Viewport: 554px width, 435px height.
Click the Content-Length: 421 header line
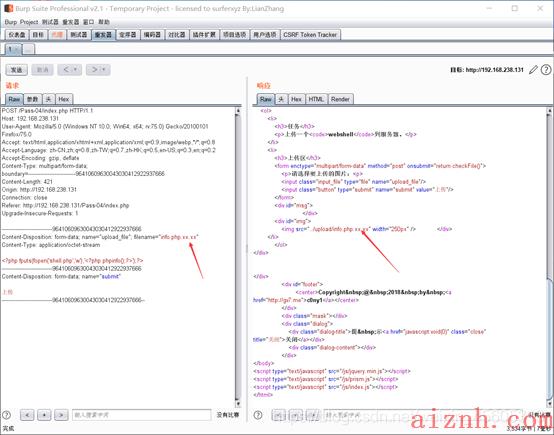point(27,182)
